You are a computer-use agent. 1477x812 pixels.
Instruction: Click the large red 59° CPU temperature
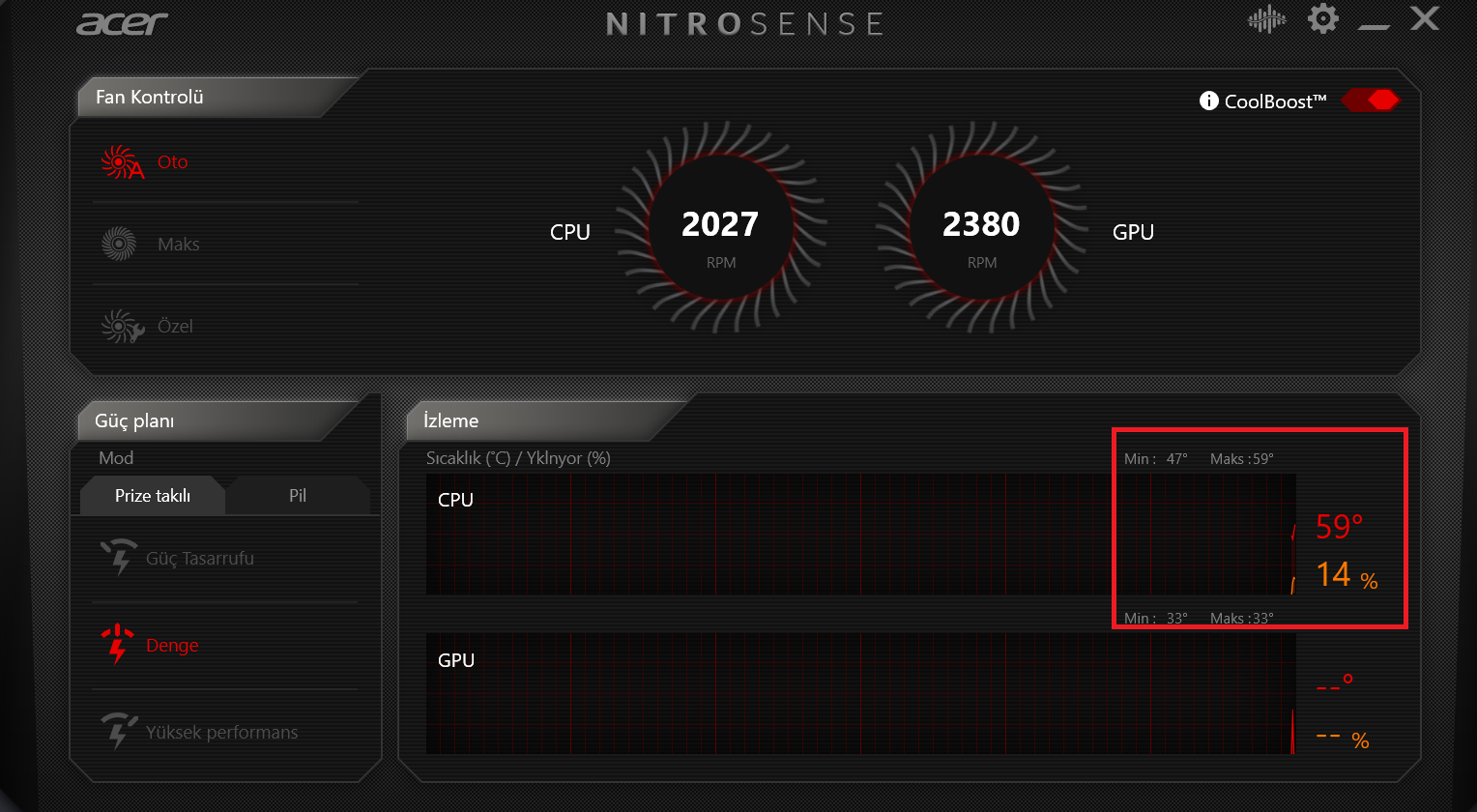(1340, 527)
